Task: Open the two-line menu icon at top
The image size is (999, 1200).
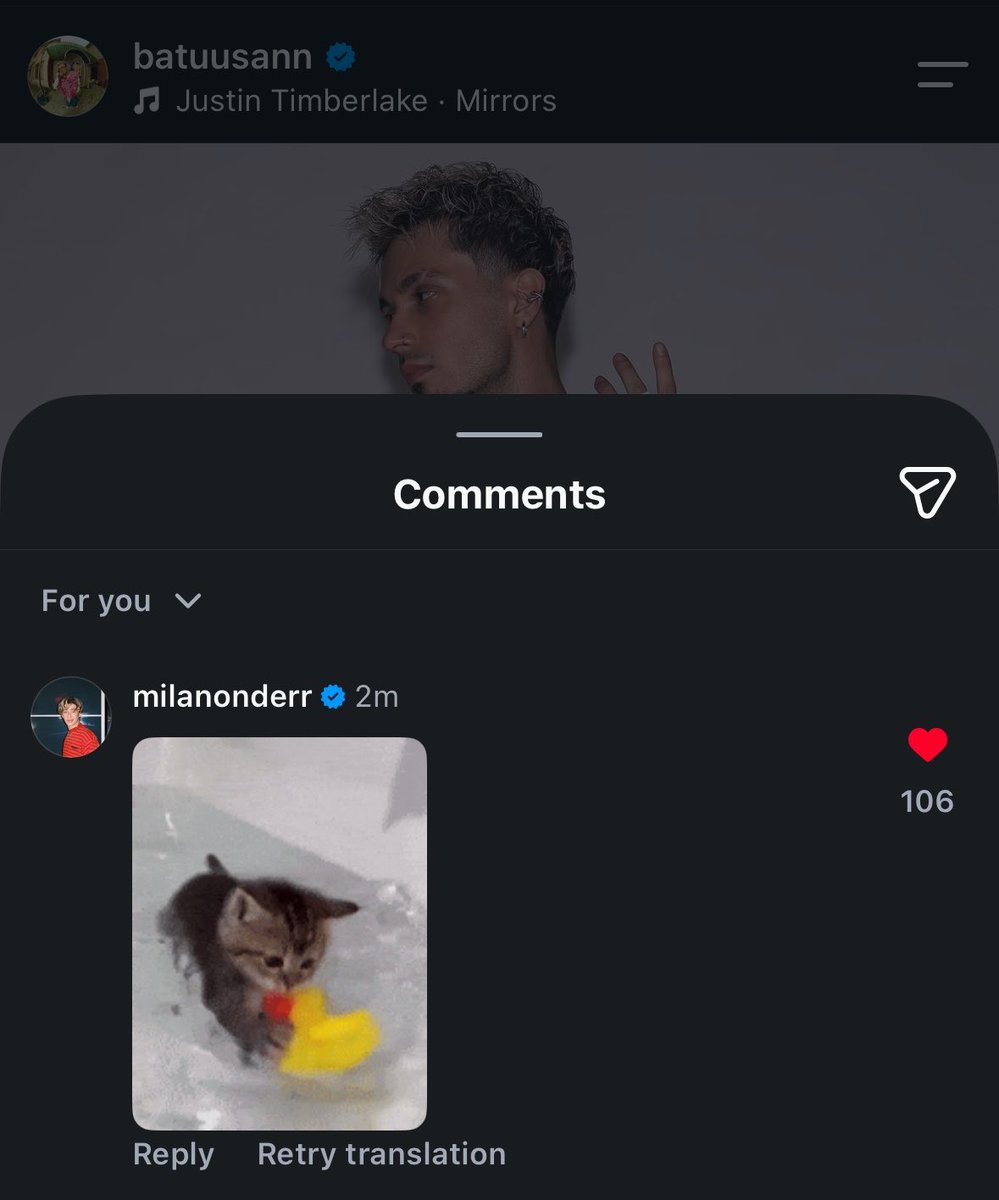Action: (942, 75)
